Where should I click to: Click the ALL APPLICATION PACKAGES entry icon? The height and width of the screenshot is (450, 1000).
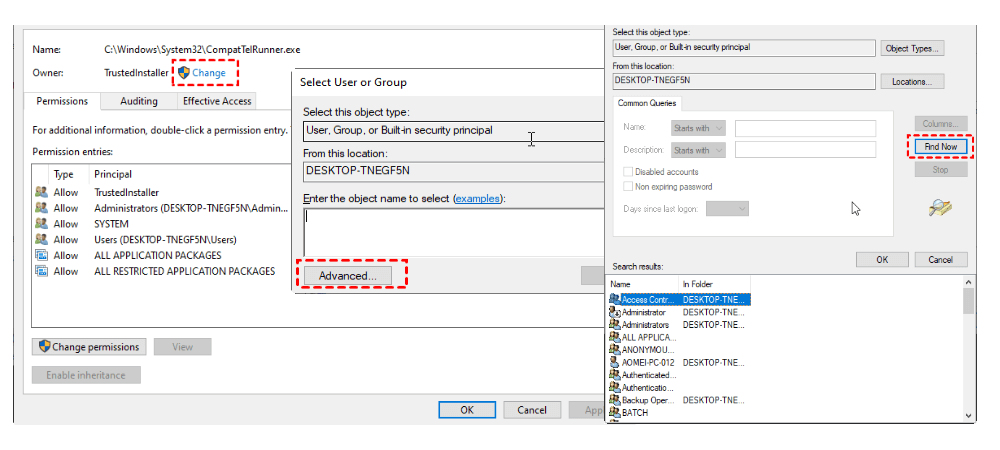(41, 255)
